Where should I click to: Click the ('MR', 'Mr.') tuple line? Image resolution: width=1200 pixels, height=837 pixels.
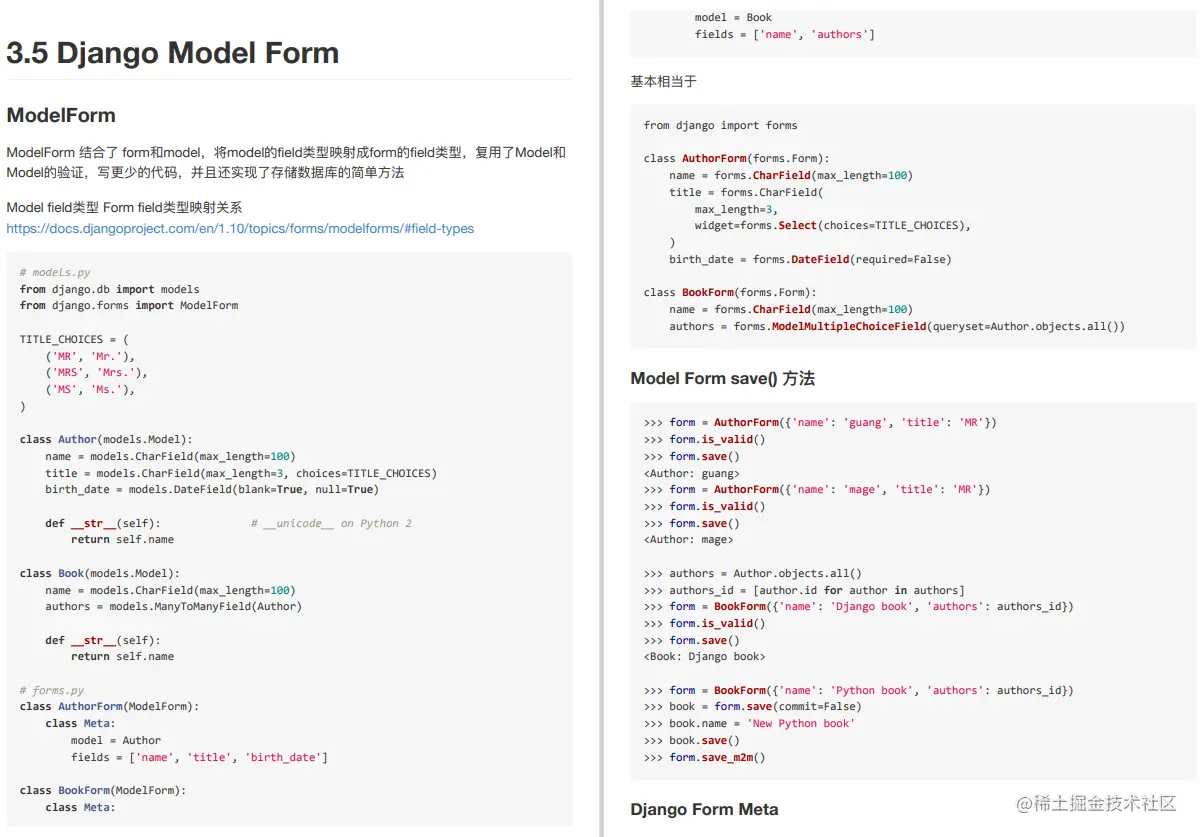(90, 356)
